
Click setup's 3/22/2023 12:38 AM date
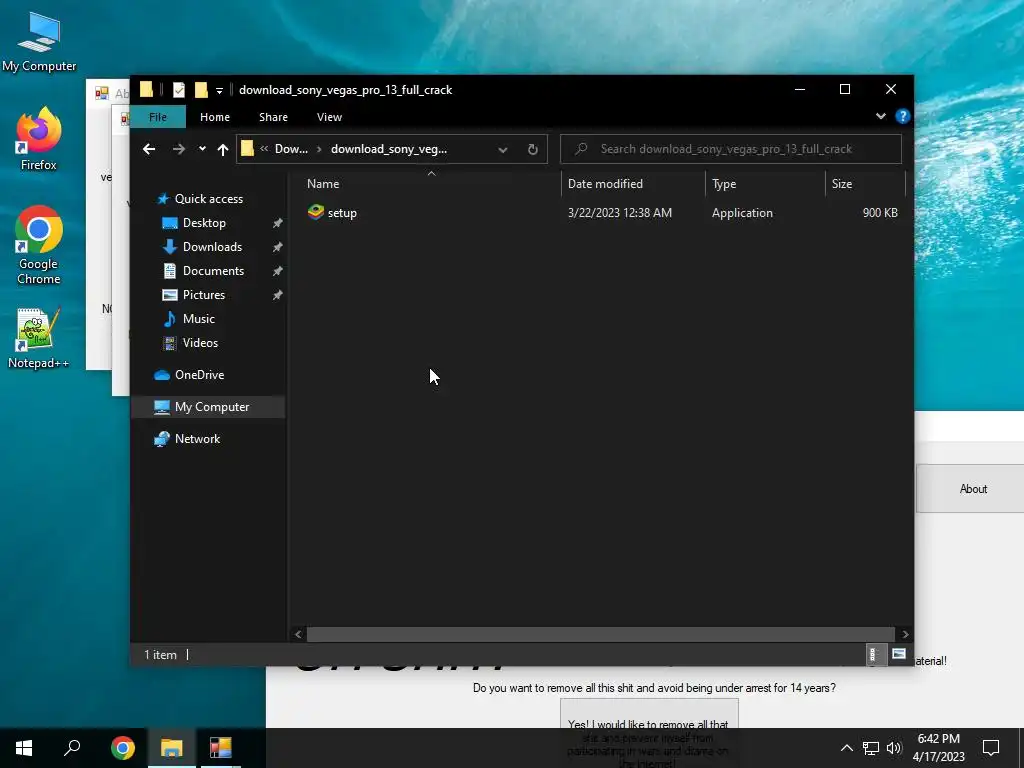point(620,213)
